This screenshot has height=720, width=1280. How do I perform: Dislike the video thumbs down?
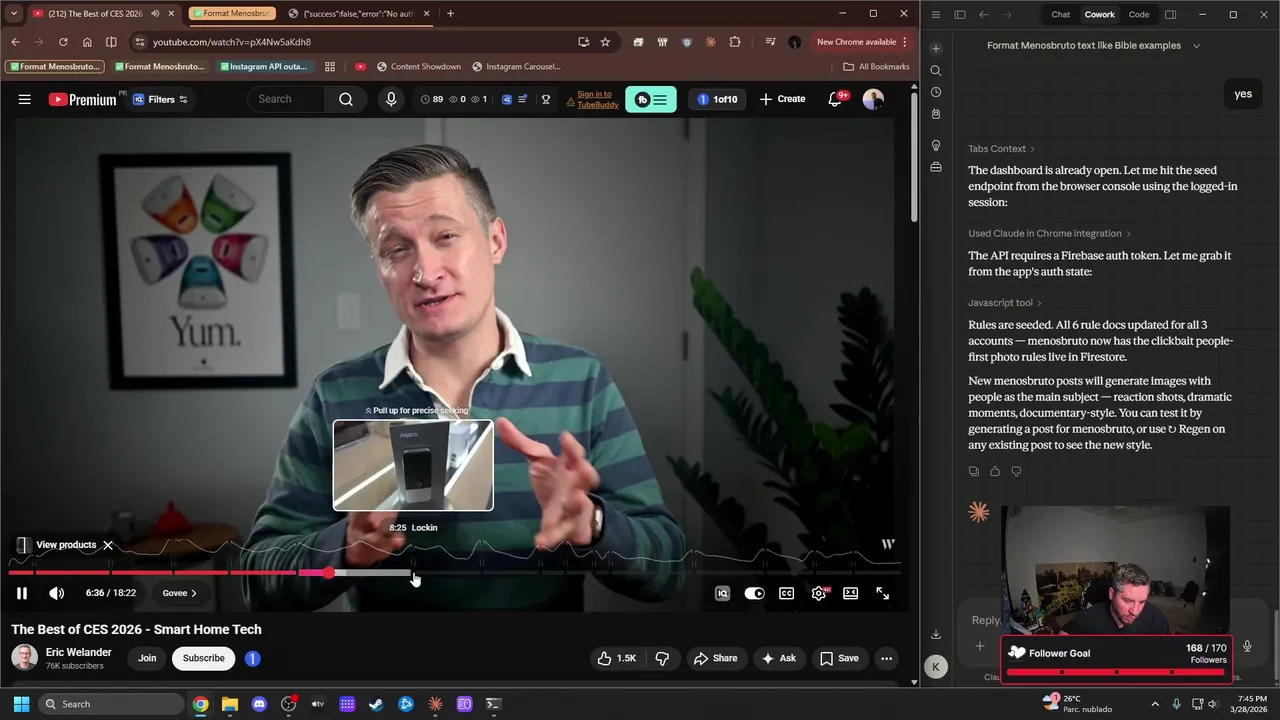pos(662,658)
